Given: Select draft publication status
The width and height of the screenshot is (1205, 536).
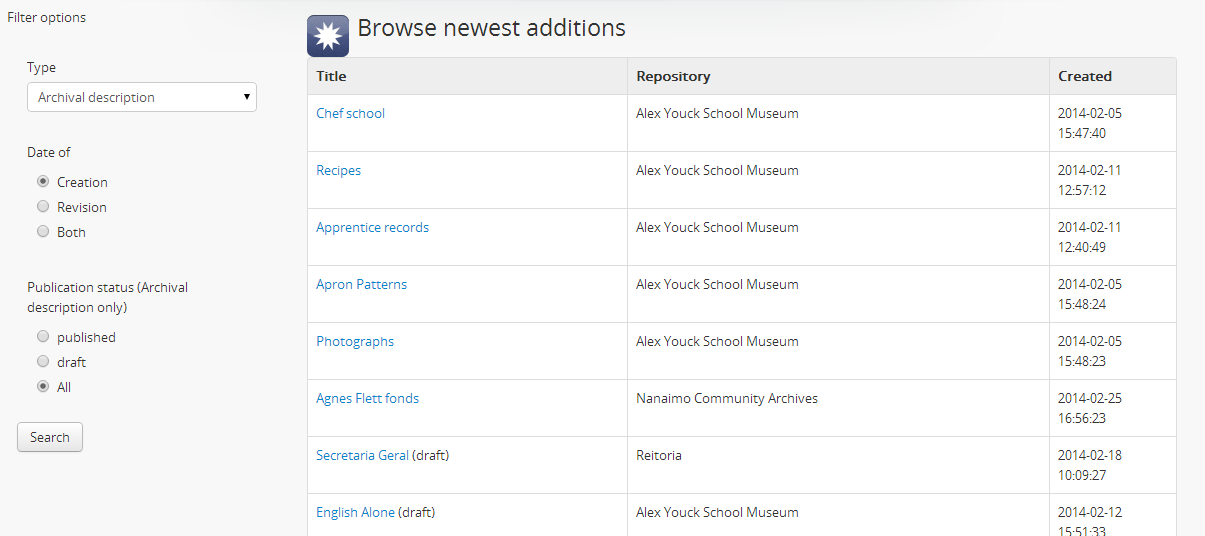Looking at the screenshot, I should [43, 362].
